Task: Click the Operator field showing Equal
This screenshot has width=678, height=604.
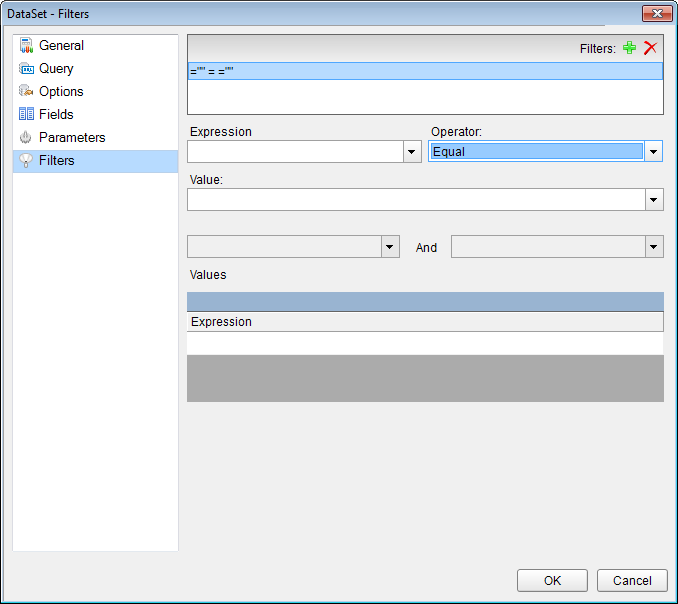Action: (x=537, y=152)
